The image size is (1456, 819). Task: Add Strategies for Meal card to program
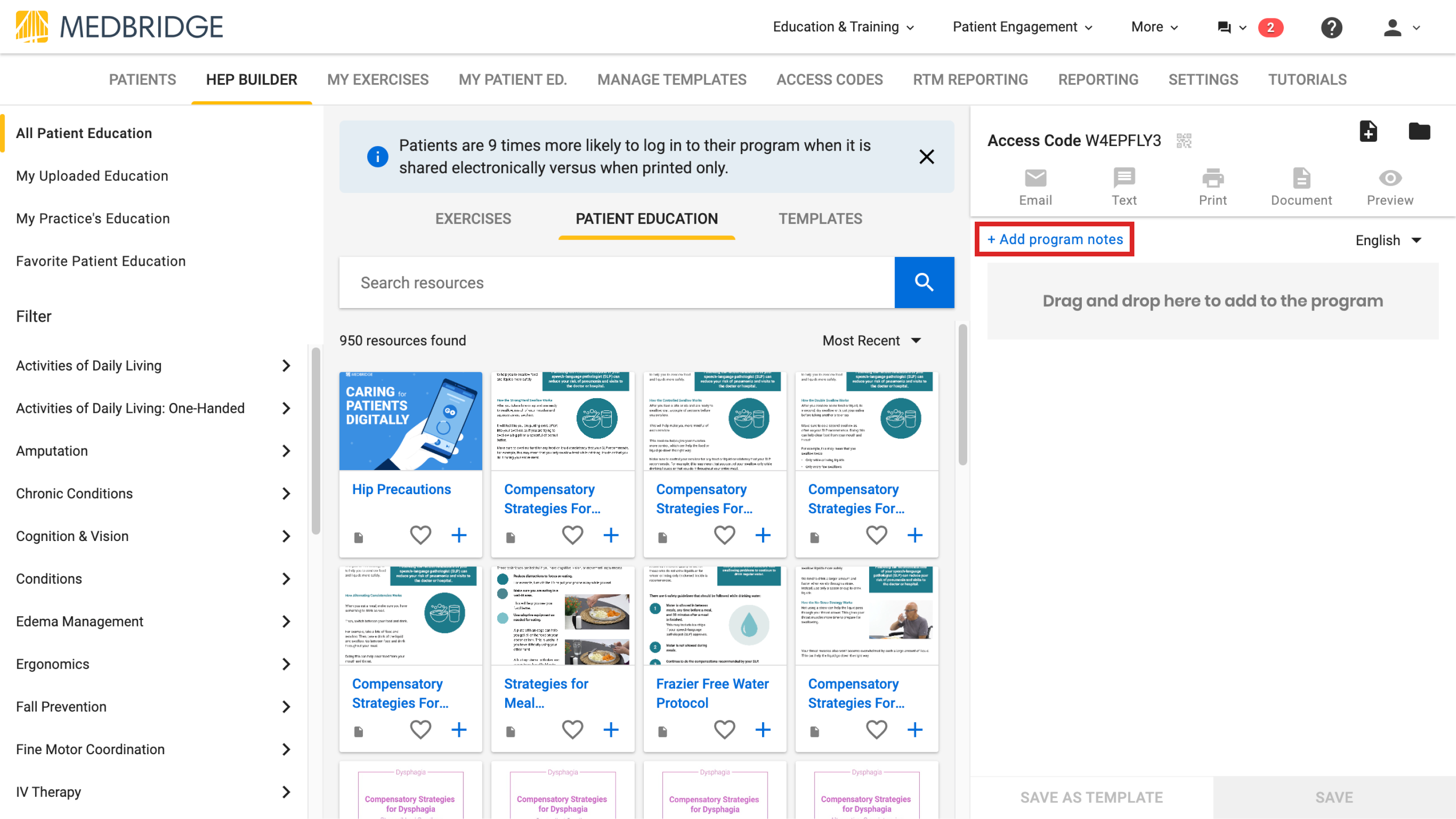click(611, 729)
